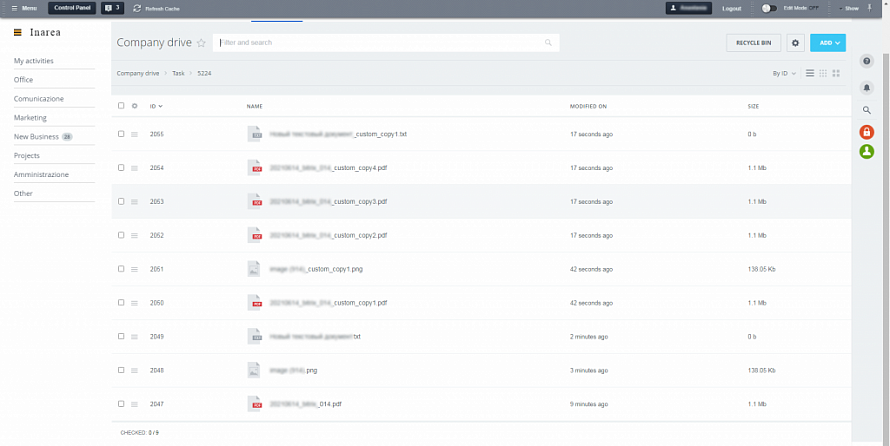This screenshot has width=890, height=446.
Task: Select Projects in the left menu
Action: pyautogui.click(x=27, y=155)
